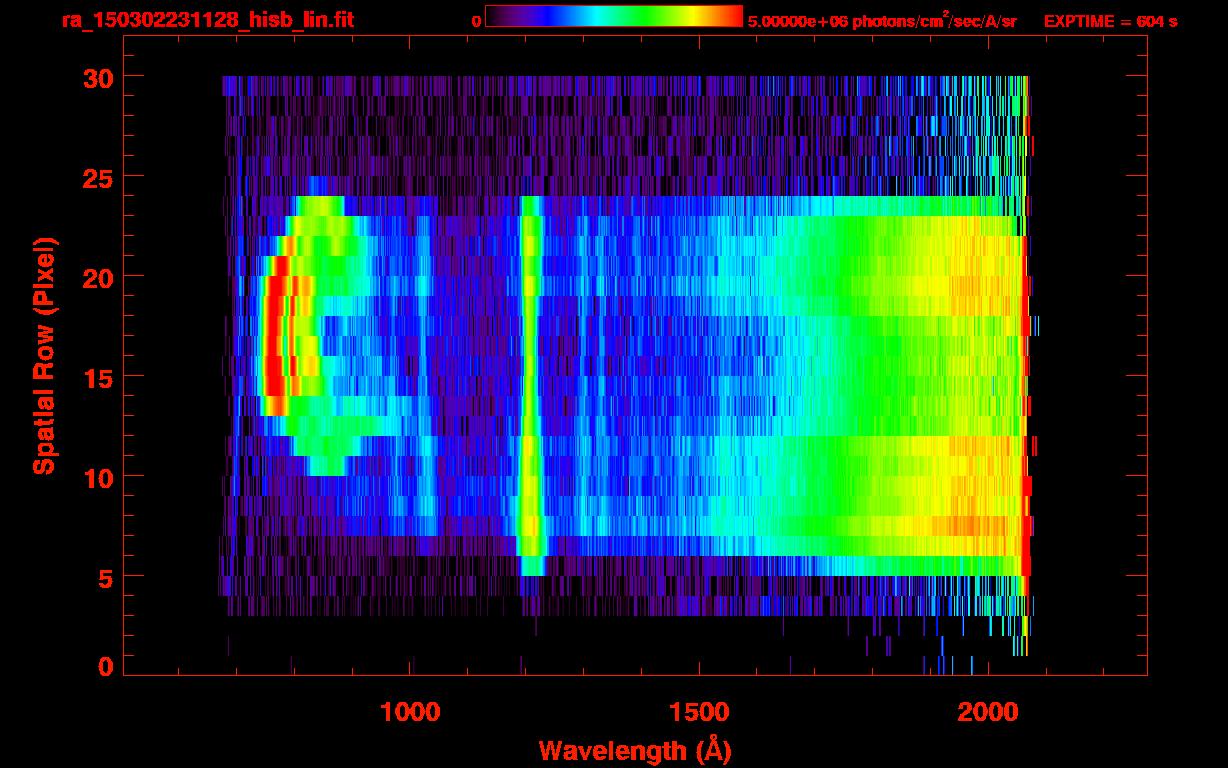This screenshot has width=1228, height=768.
Task: Click the rainbow color scale bar
Action: 614,17
